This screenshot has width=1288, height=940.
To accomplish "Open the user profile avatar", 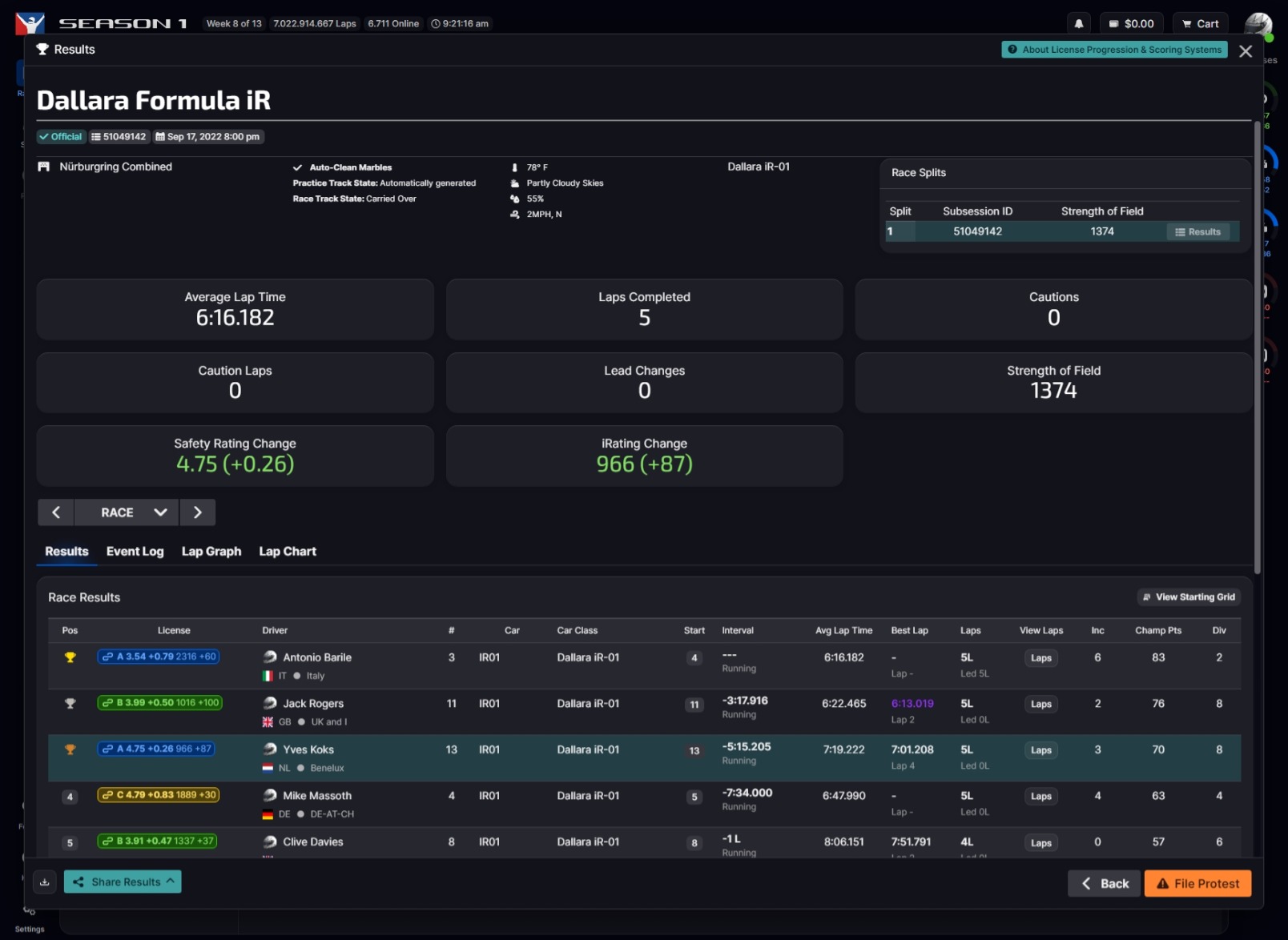I will (x=1258, y=24).
